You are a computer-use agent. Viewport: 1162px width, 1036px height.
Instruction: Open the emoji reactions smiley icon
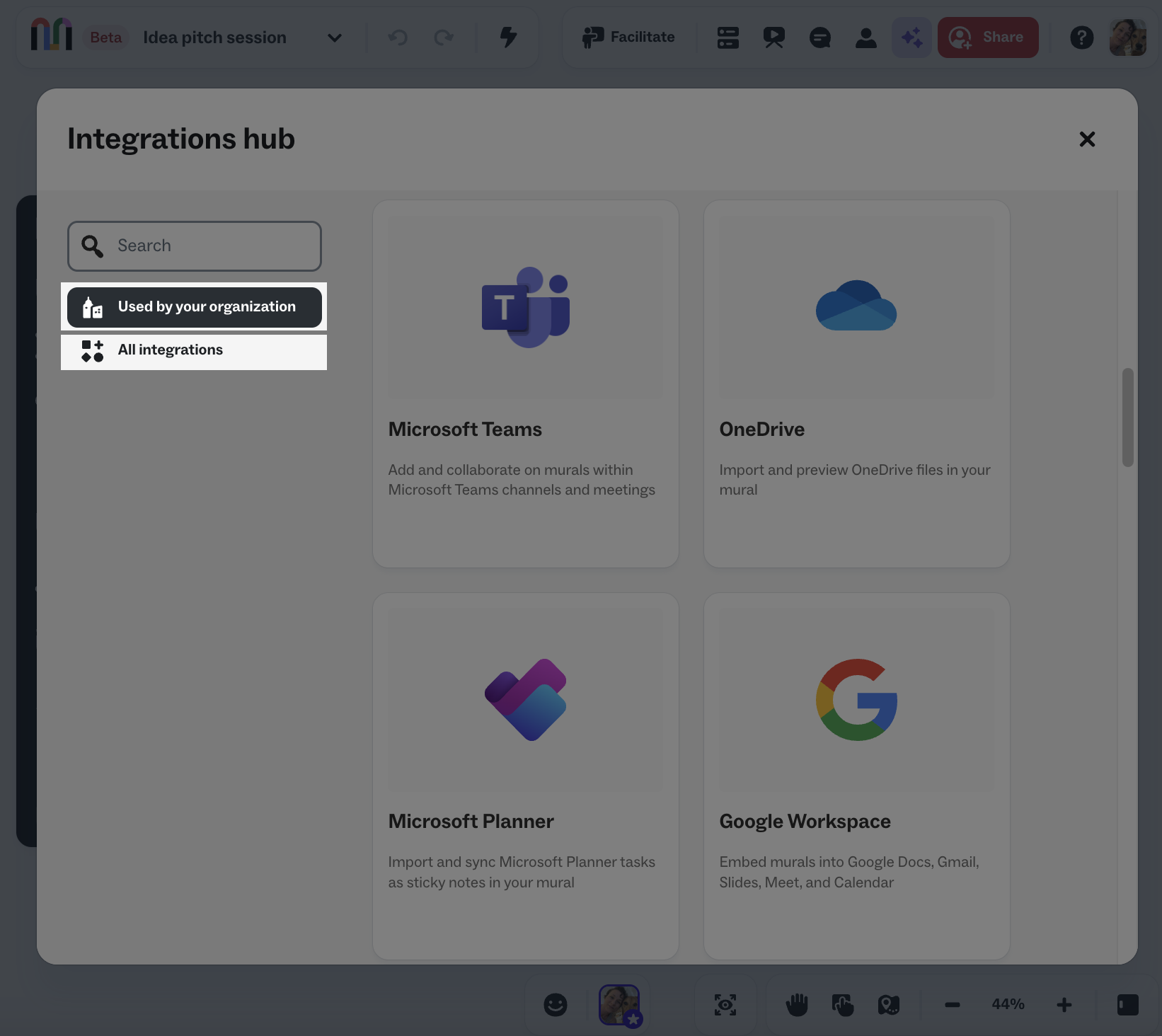pyautogui.click(x=556, y=1005)
